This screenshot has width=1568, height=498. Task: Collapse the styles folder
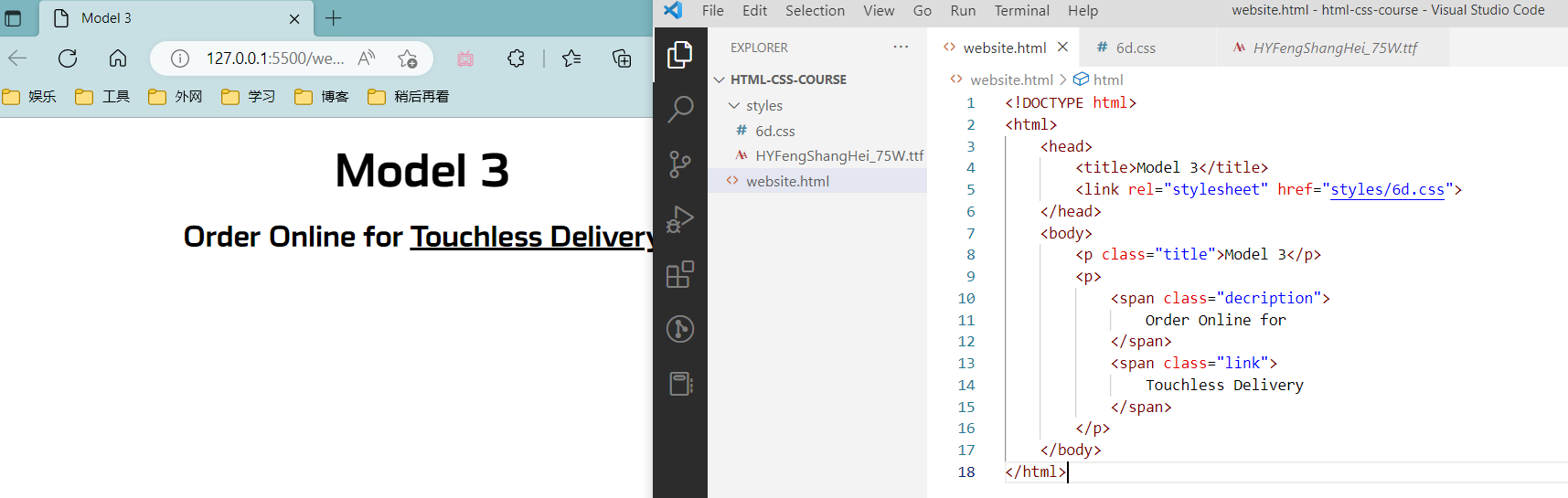(734, 106)
